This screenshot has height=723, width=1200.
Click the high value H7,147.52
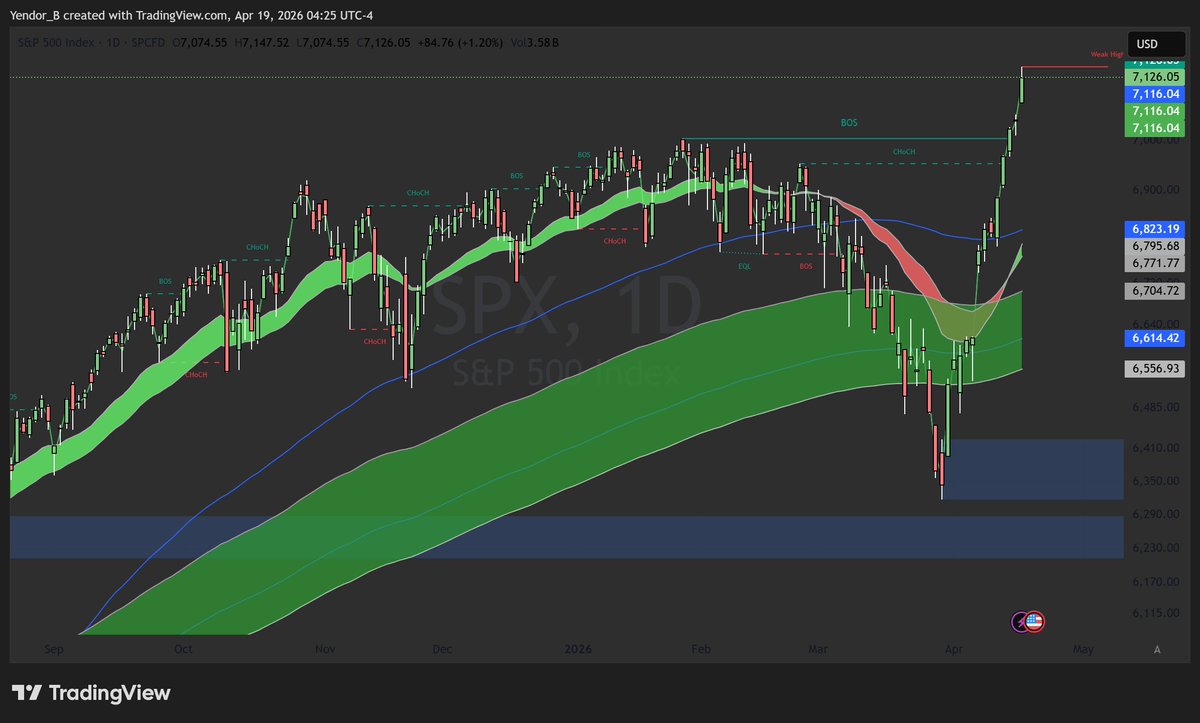(x=260, y=43)
